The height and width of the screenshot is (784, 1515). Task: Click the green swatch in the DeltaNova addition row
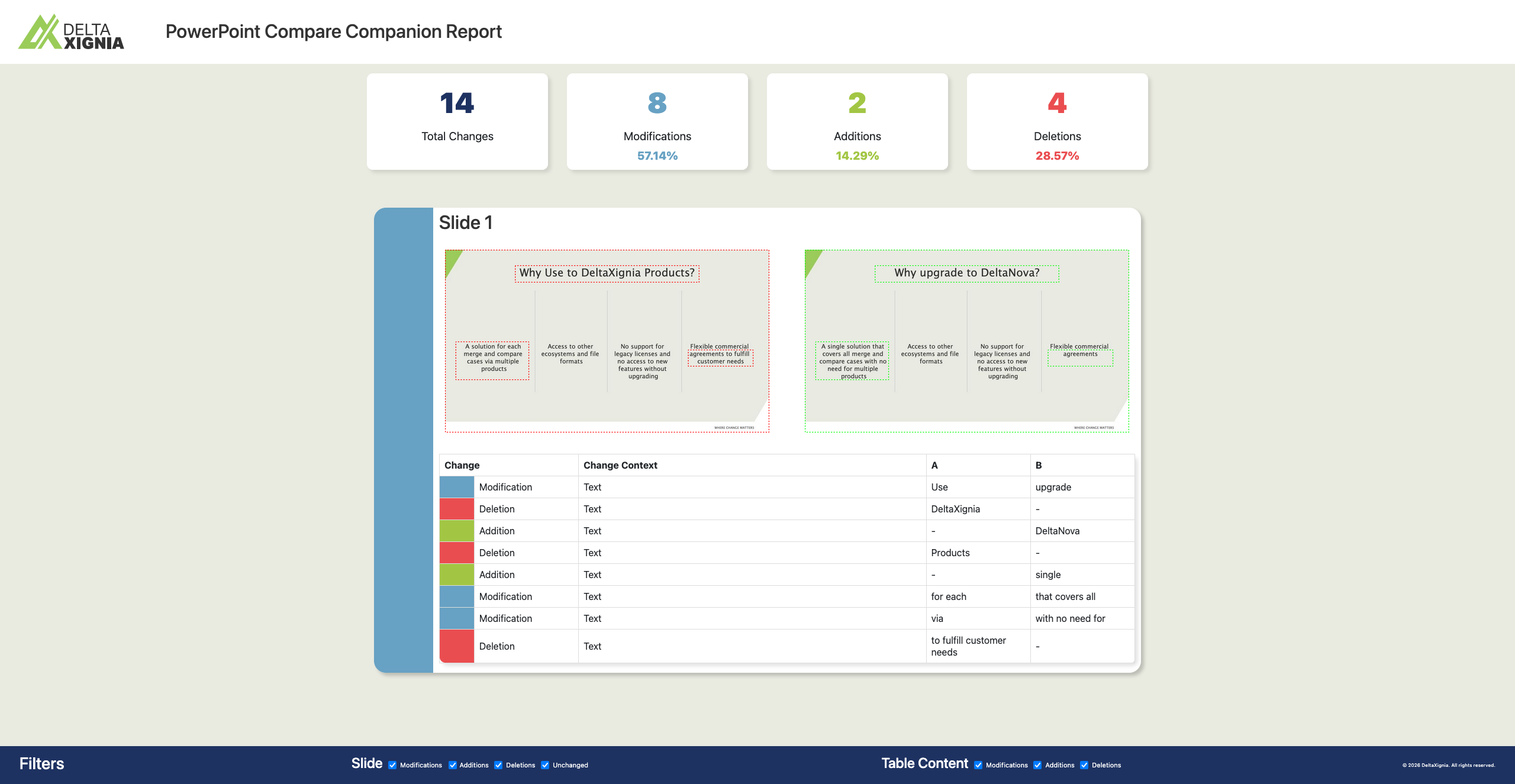(457, 531)
